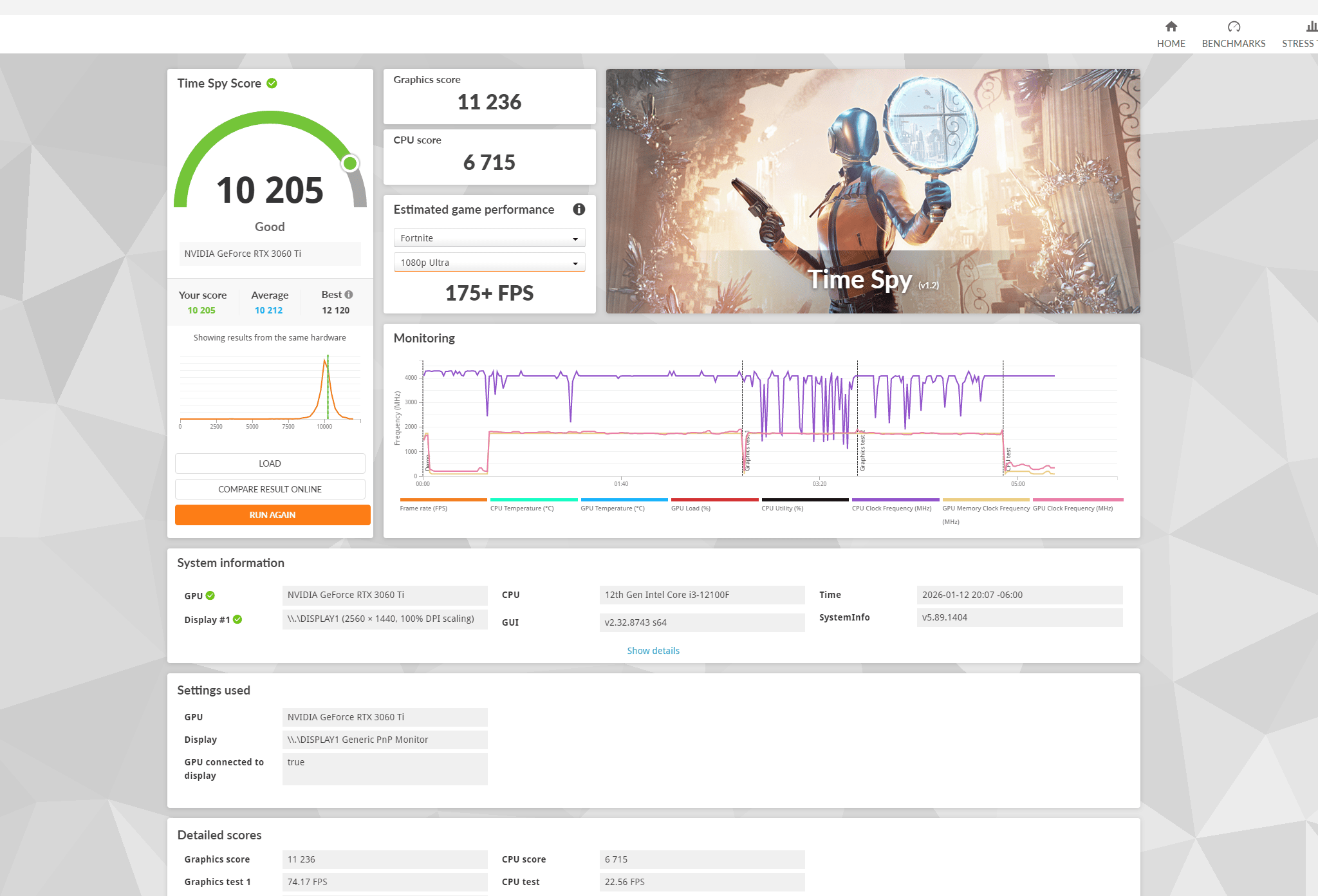Click the green check next to GPU label
The height and width of the screenshot is (896, 1318).
coord(210,595)
